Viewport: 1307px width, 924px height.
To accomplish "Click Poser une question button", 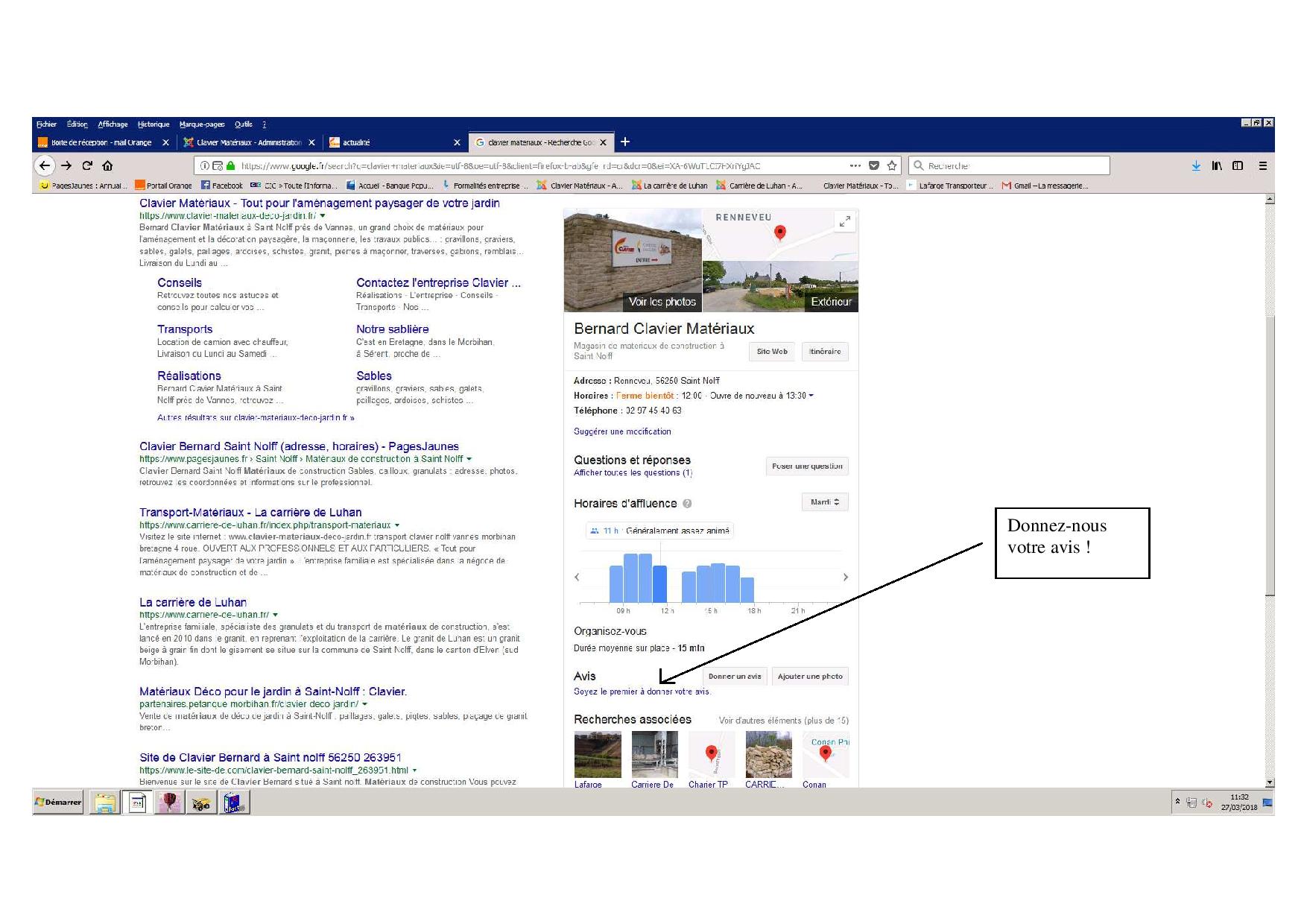I will click(x=807, y=466).
